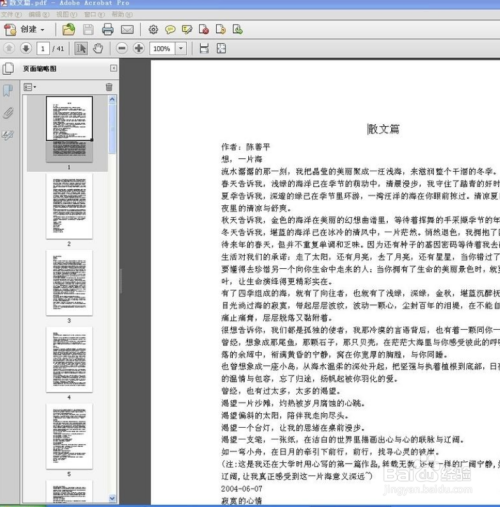Screen dimensions: 500x507
Task: Click the export PDF icon with green arrow
Action: tap(237, 29)
